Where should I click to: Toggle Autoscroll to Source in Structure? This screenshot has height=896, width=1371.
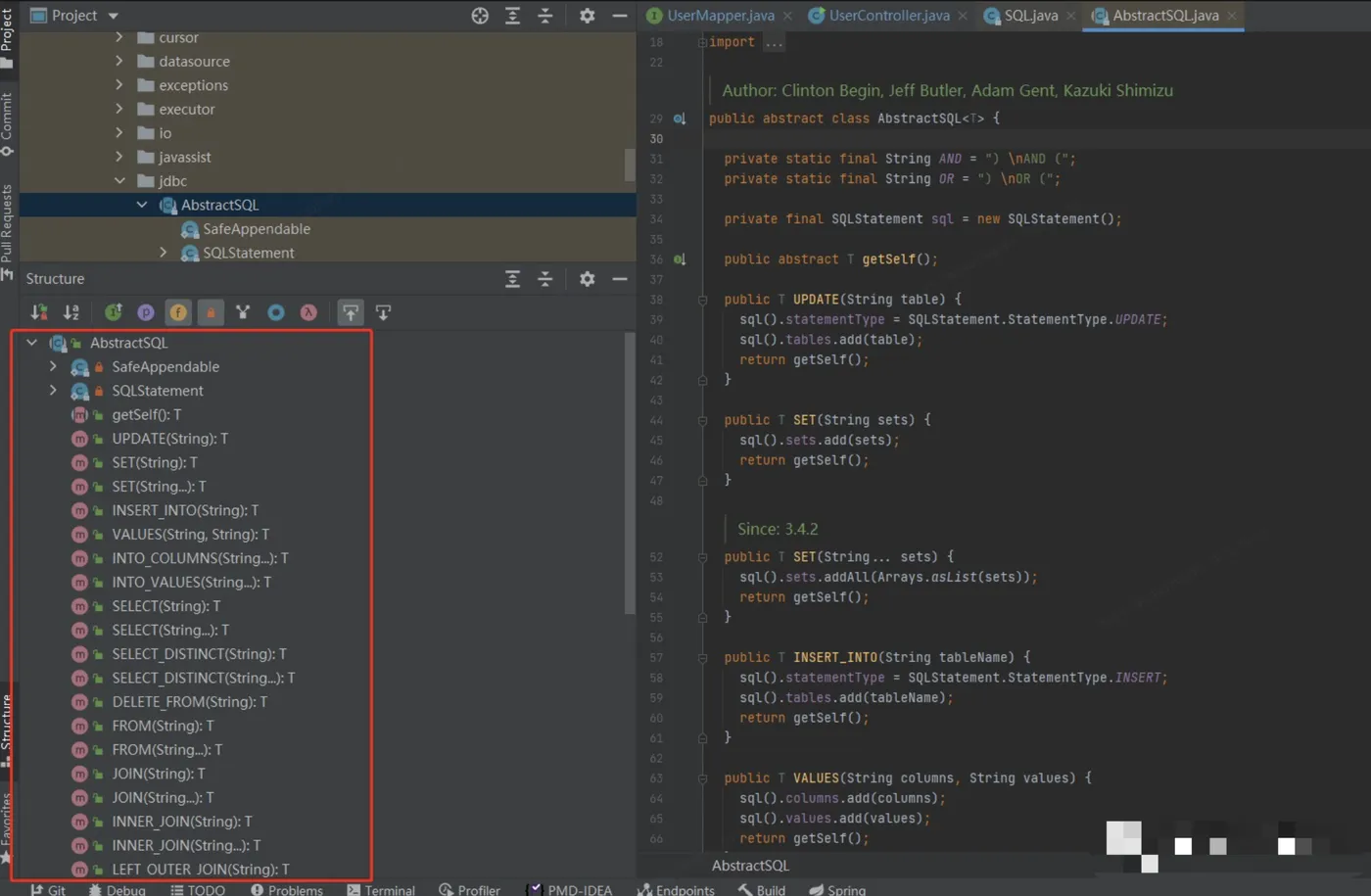[x=351, y=312]
